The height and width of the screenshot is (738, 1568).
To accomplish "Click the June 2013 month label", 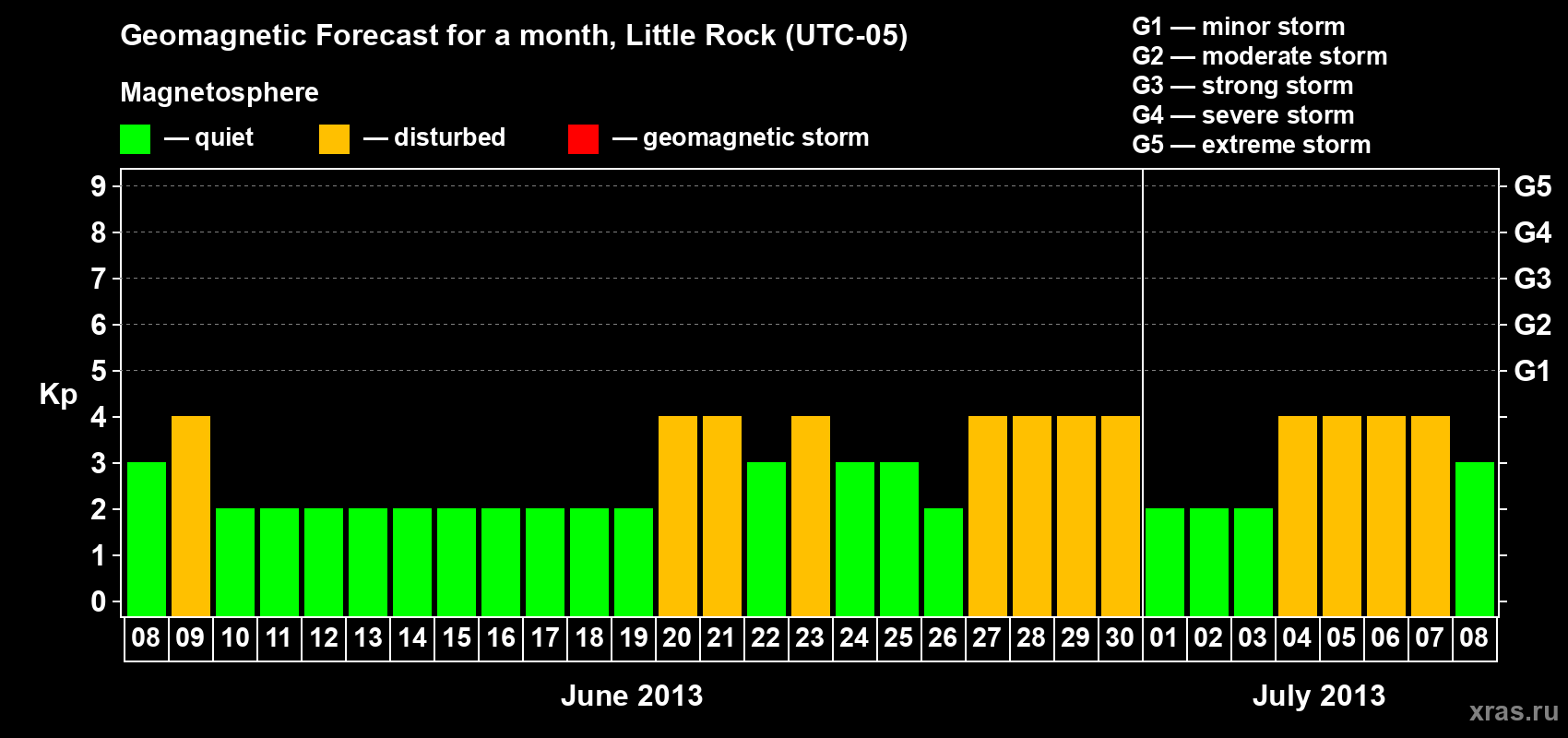I will (x=632, y=696).
